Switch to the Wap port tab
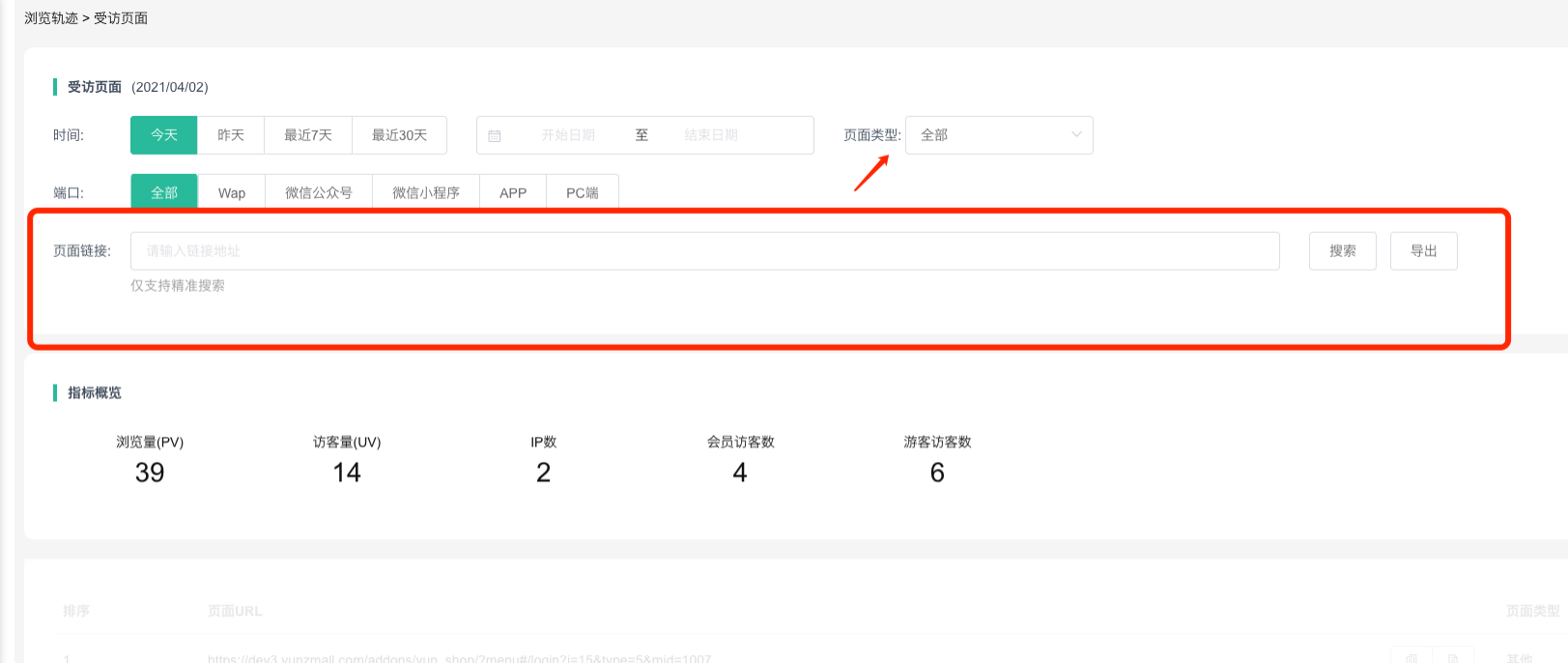Screen dimensions: 1568x663 232,192
